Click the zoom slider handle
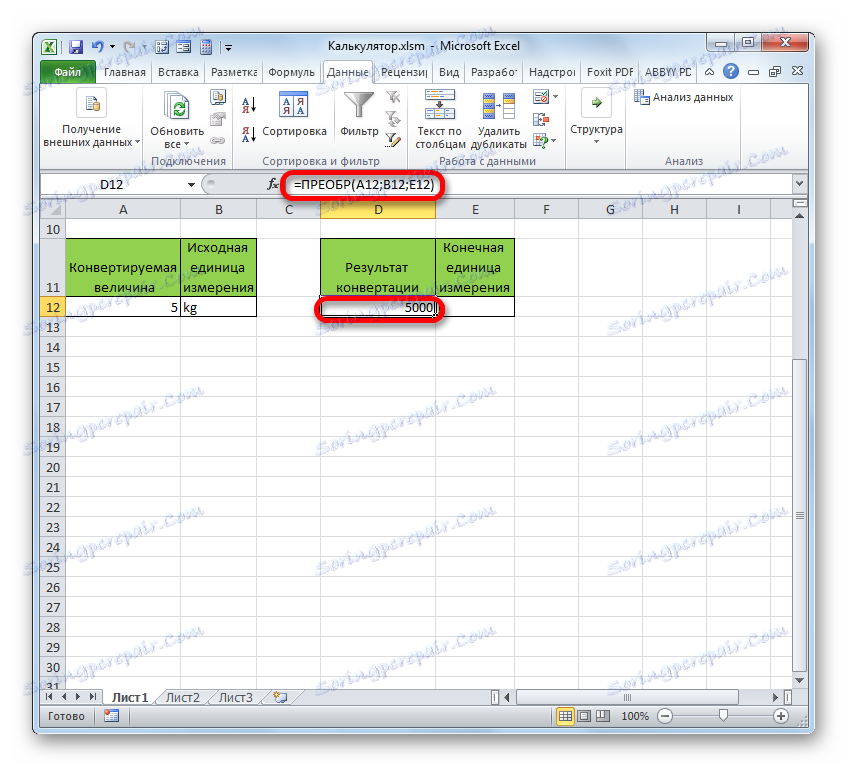The width and height of the screenshot is (848, 767). pos(723,716)
